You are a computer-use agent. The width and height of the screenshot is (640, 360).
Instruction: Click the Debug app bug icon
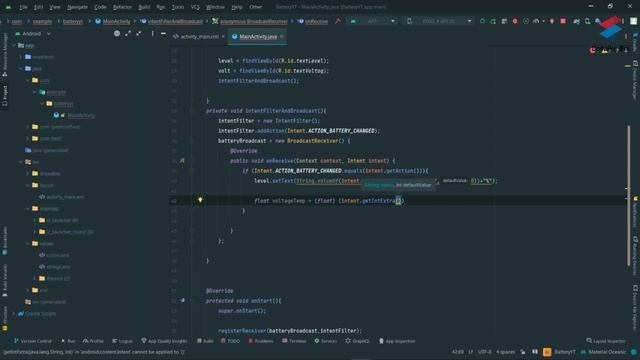click(515, 21)
